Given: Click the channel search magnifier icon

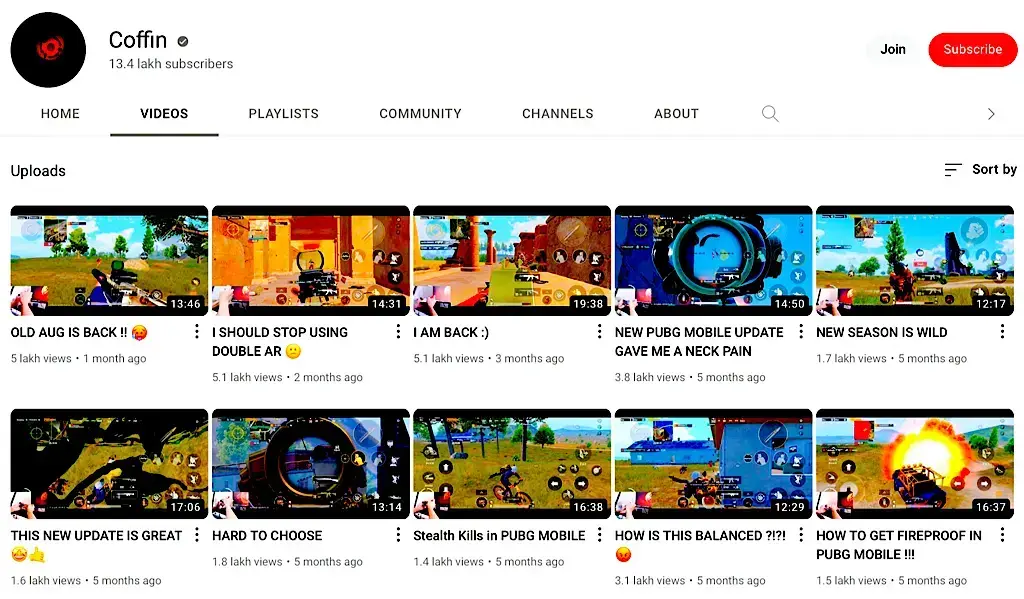Looking at the screenshot, I should (770, 114).
